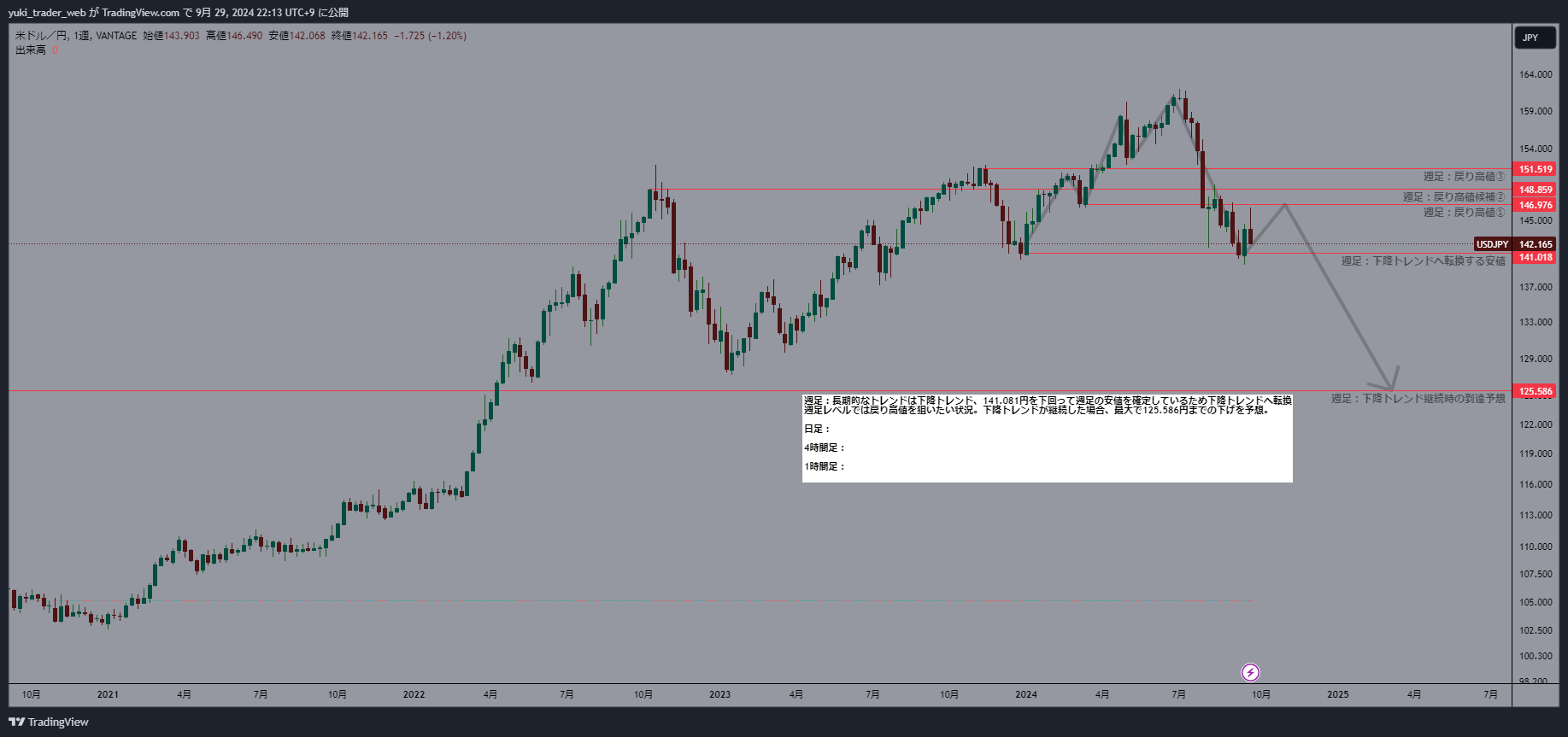
Task: Click 2024 on the time axis
Action: (x=1025, y=694)
